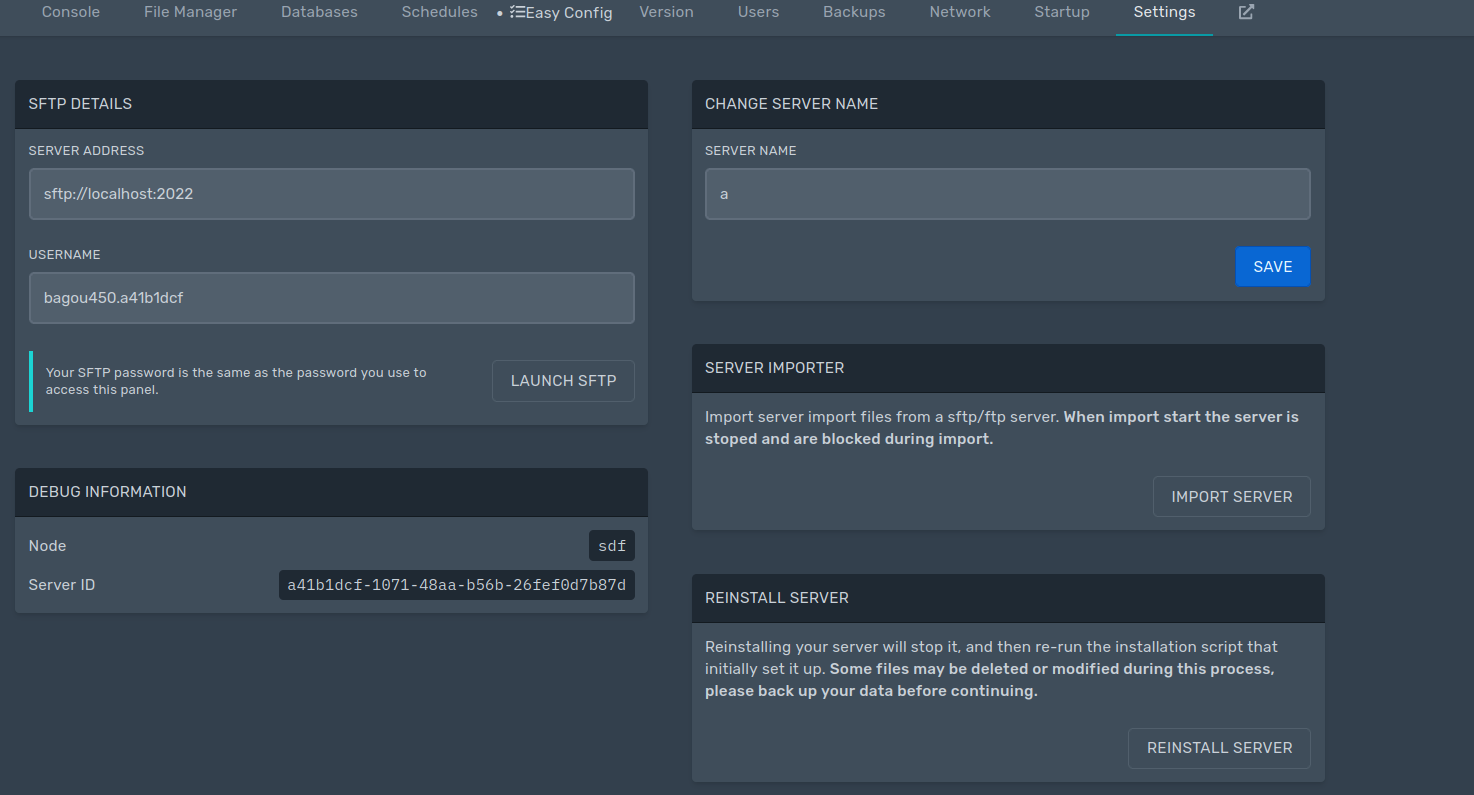Click the 'REINSTALL SERVER' heading
1474x795 pixels.
tap(777, 598)
